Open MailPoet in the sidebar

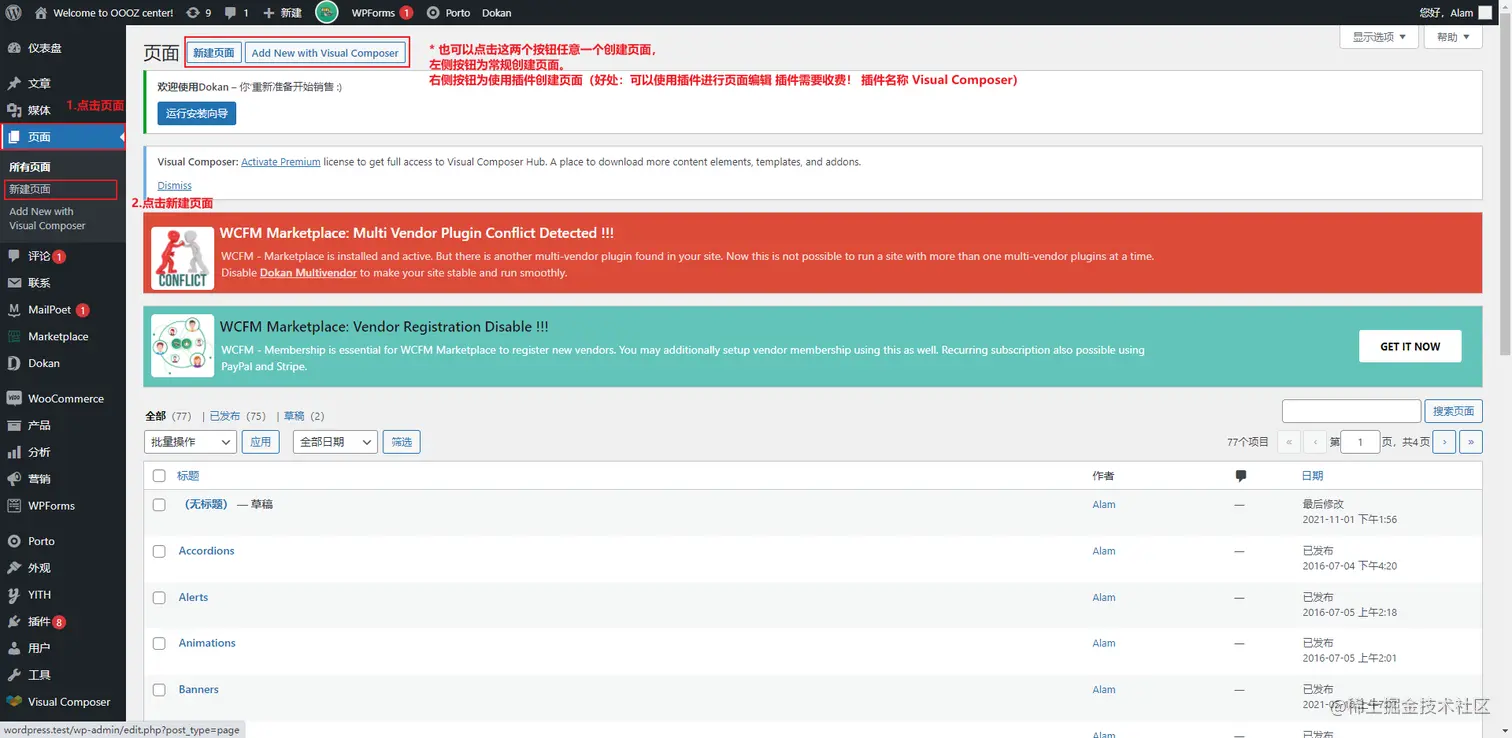tap(63, 310)
